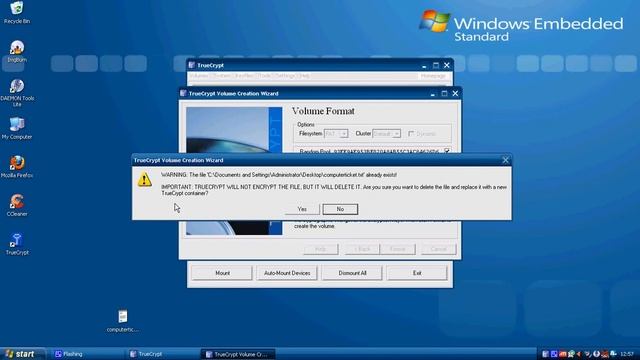Screen dimensions: 640x360
Task: Toggle the Random Pool display checkbox
Action: point(447,151)
